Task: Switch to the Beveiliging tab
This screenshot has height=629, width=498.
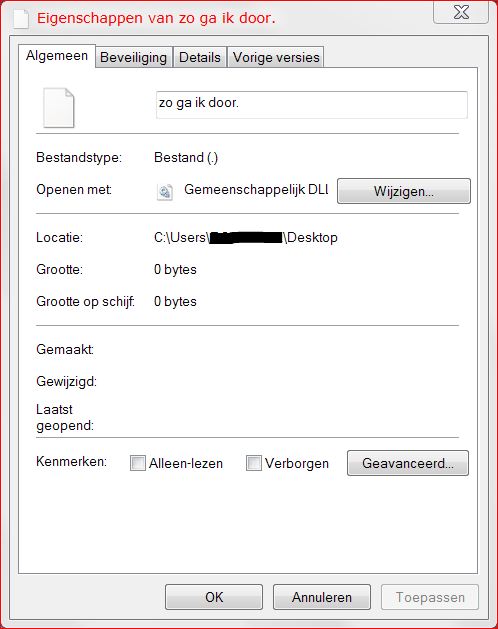Action: [x=134, y=57]
